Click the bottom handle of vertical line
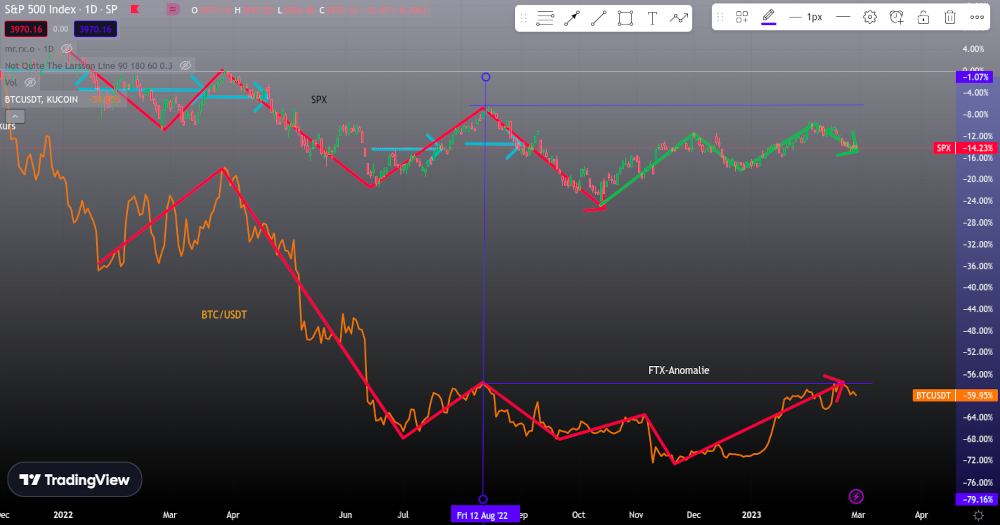The image size is (1000, 525). (483, 499)
